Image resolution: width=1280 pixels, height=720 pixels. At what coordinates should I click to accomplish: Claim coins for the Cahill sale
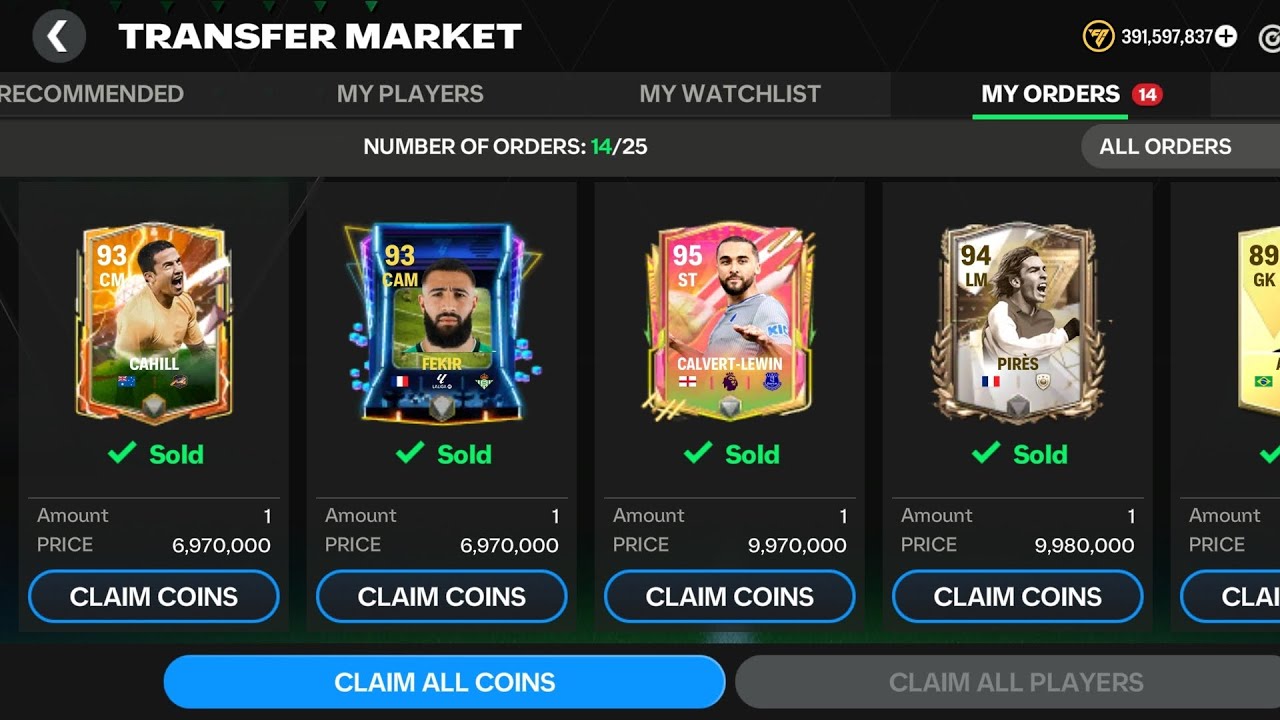pyautogui.click(x=154, y=597)
